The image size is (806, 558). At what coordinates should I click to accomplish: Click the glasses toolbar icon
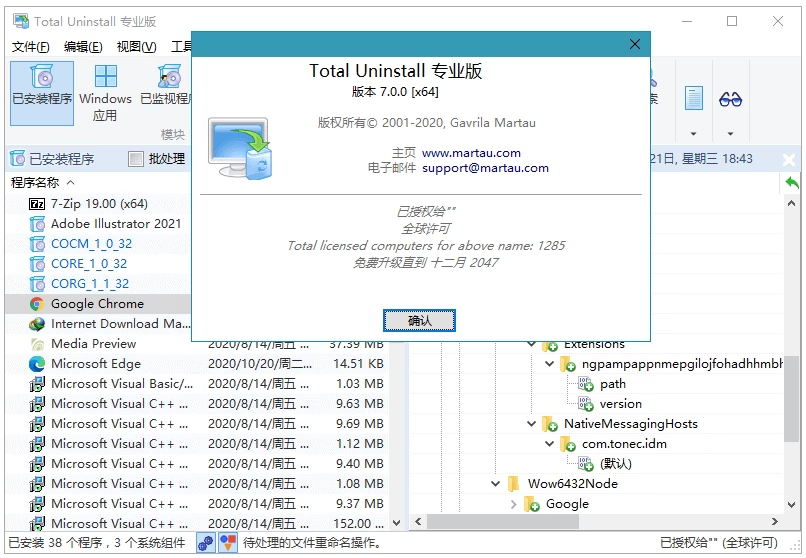point(730,99)
